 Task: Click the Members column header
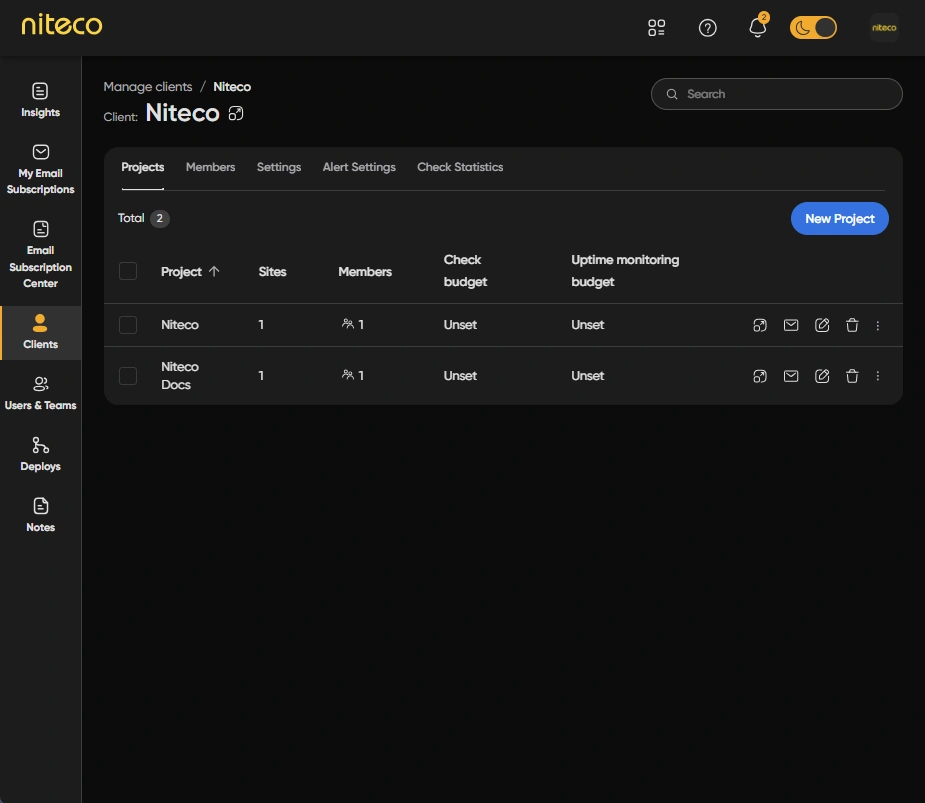[365, 272]
